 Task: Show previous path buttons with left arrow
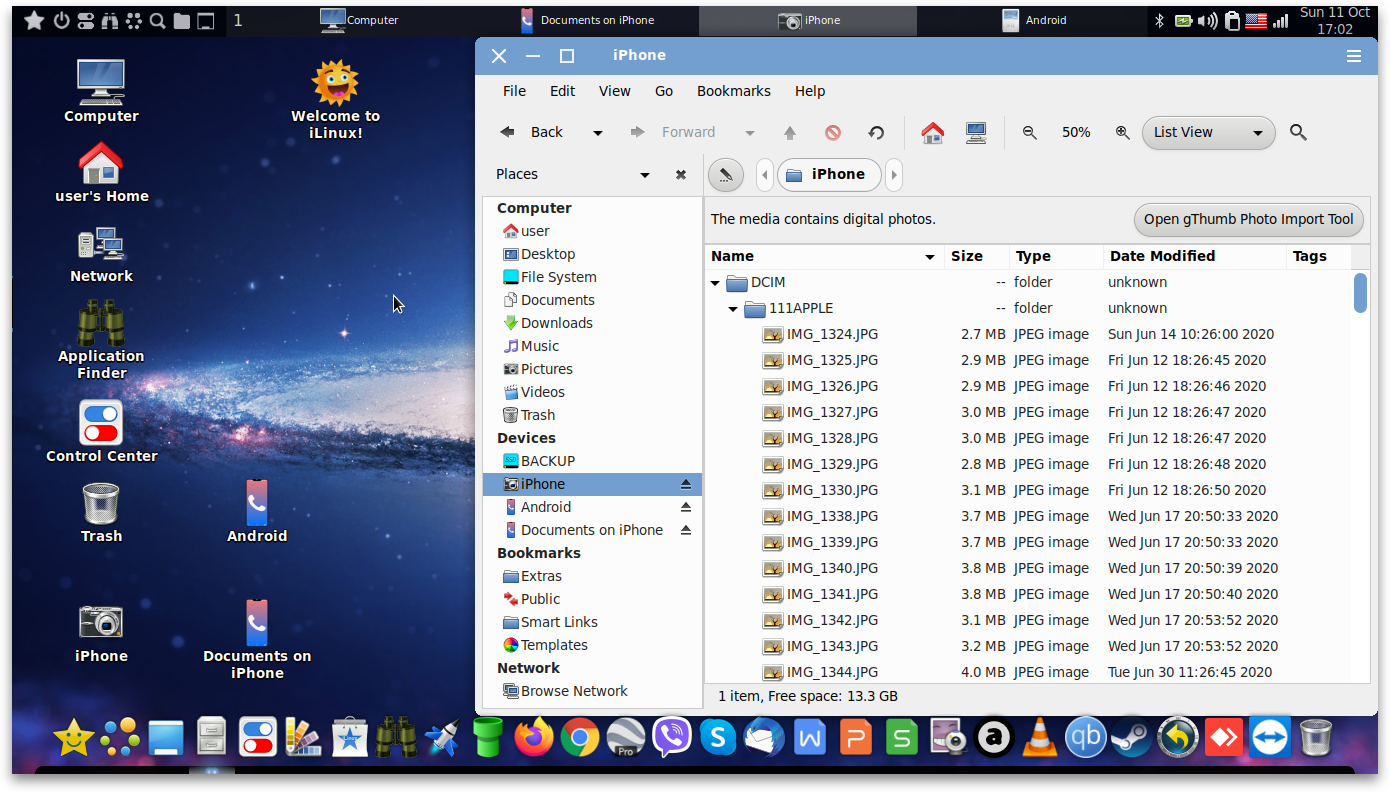pos(765,175)
